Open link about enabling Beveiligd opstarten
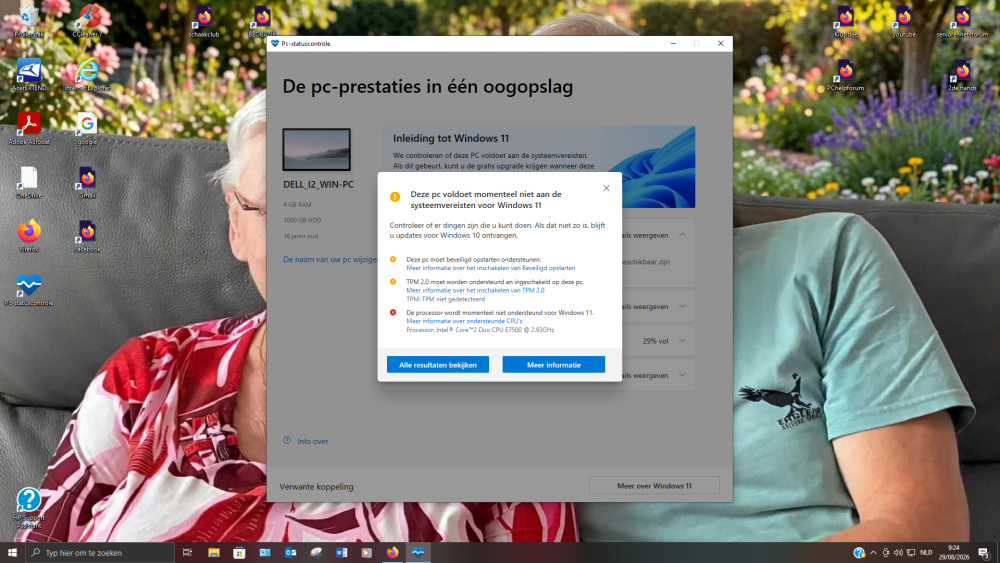This screenshot has height=563, width=1000. tap(490, 268)
